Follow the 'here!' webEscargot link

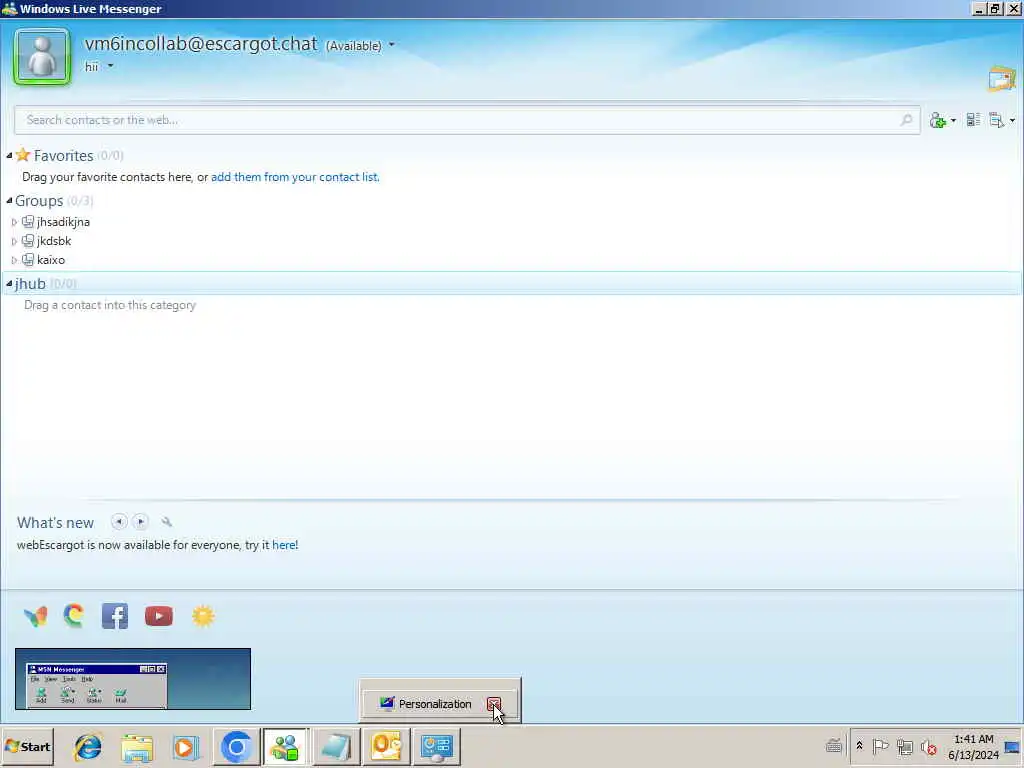tap(285, 545)
